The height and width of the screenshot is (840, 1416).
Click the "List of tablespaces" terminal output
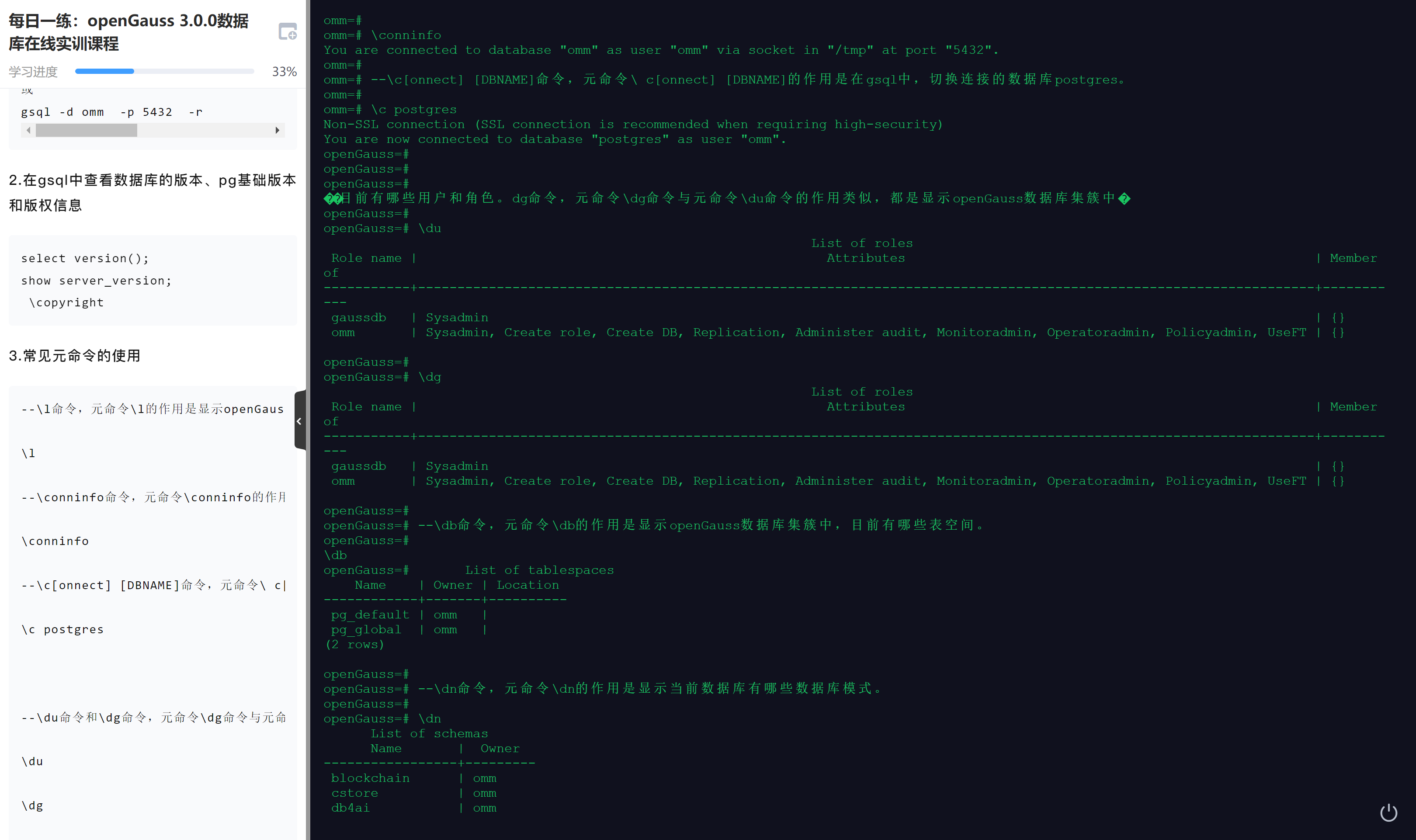(539, 570)
